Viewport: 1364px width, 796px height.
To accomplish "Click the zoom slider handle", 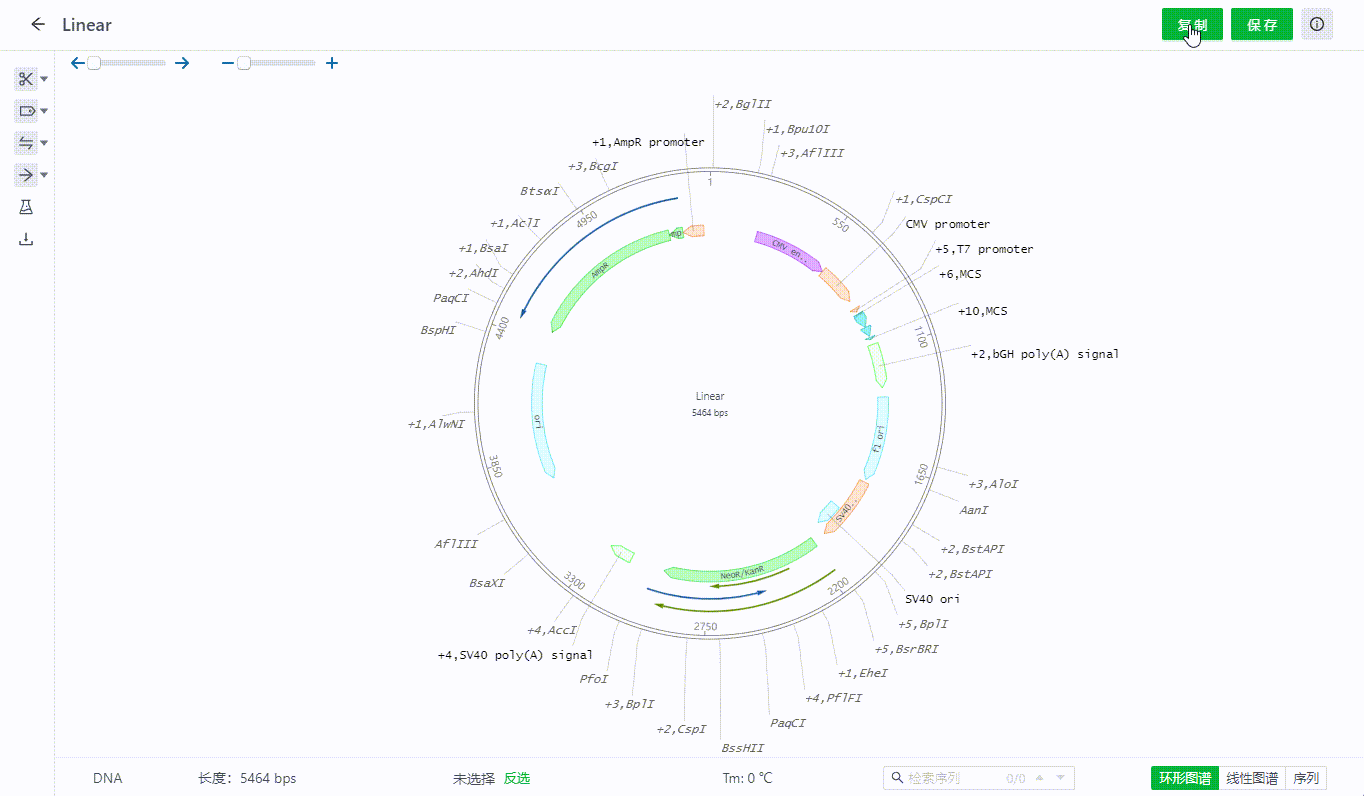I will point(244,63).
